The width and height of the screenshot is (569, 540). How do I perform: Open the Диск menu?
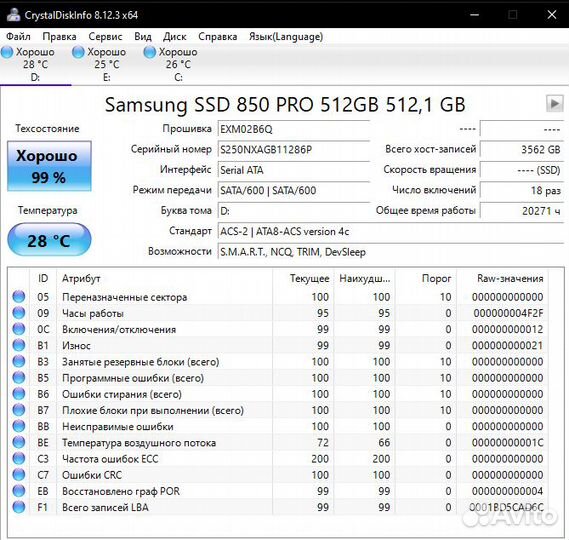pyautogui.click(x=175, y=37)
